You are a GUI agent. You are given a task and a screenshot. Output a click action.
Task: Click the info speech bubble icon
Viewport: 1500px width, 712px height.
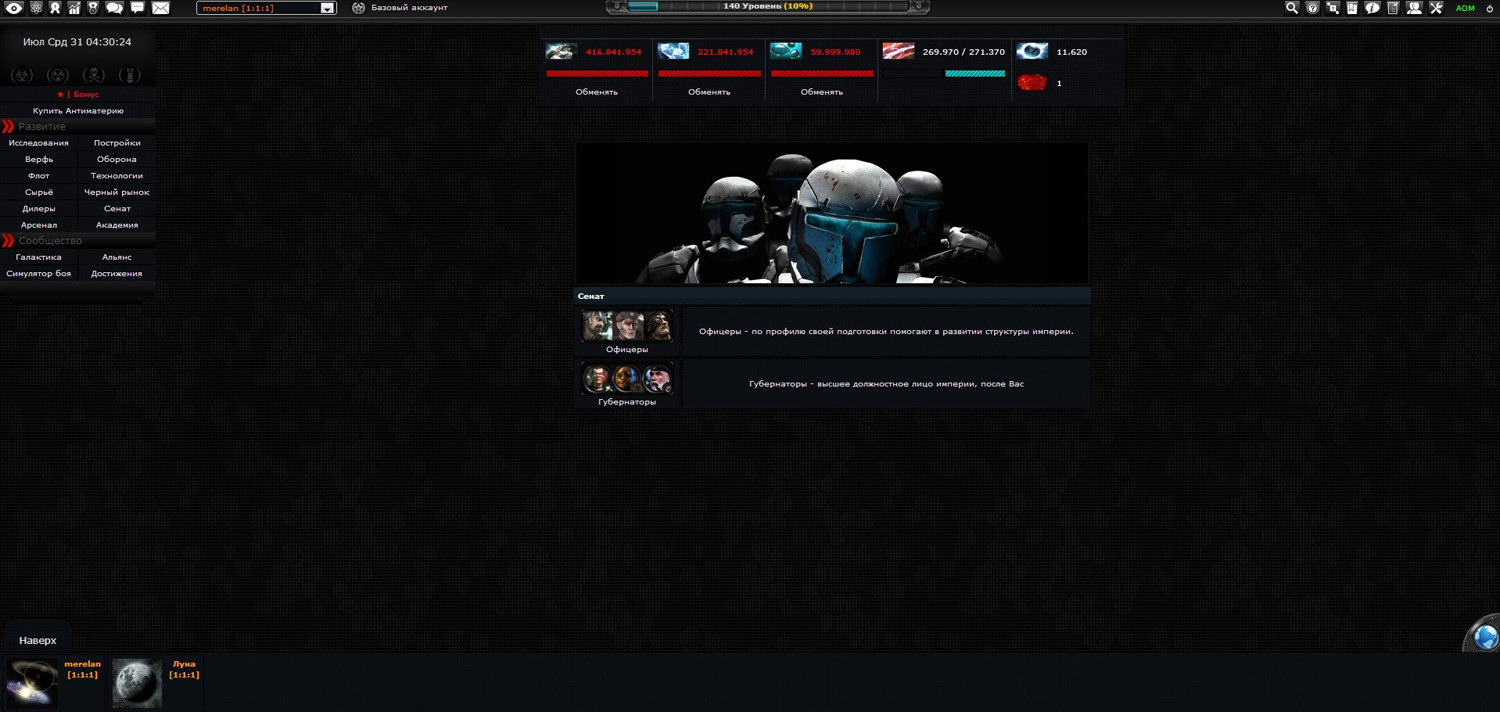coord(1372,8)
